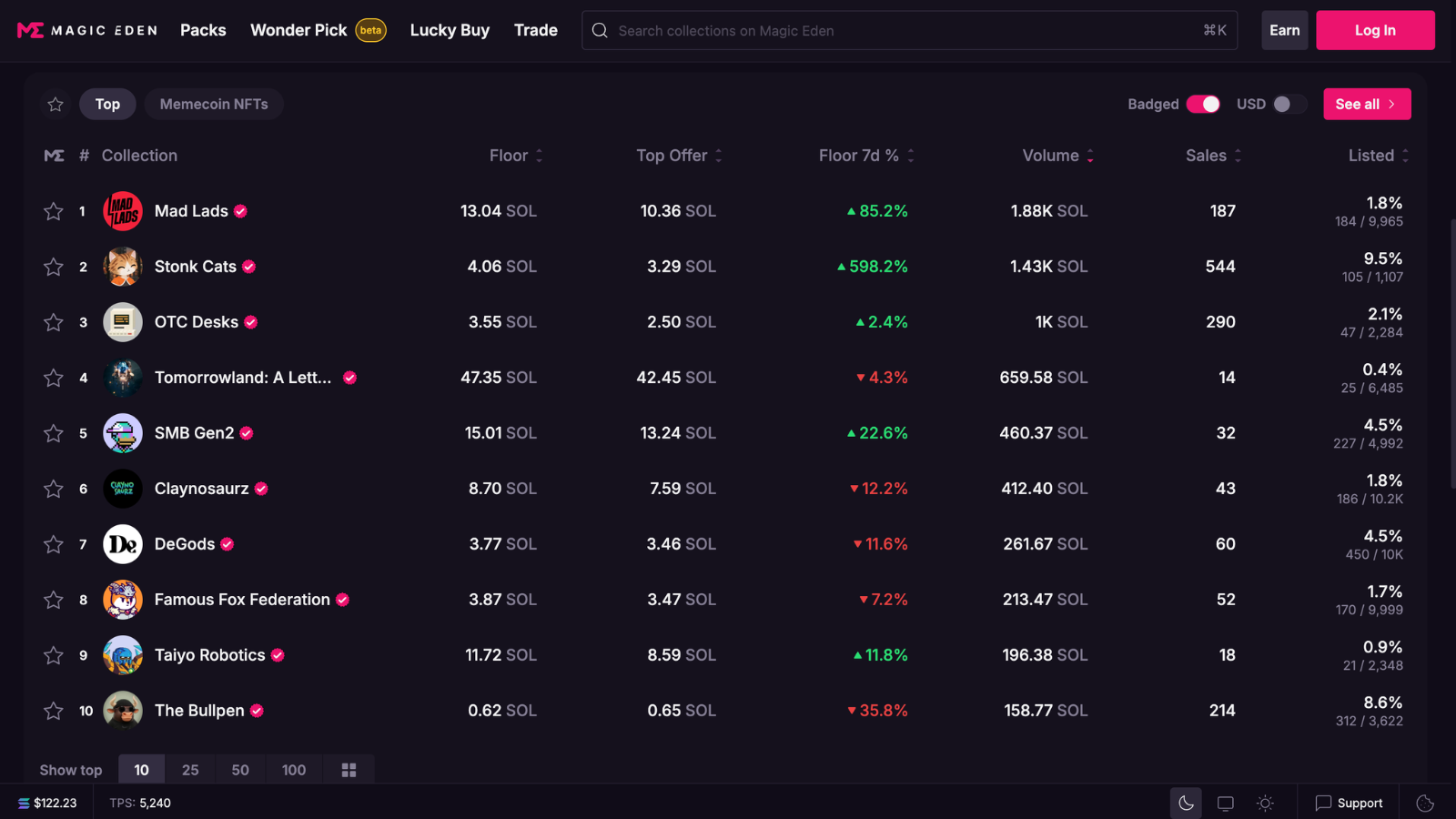1456x819 pixels.
Task: Star The Bullpen collection
Action: (x=54, y=711)
